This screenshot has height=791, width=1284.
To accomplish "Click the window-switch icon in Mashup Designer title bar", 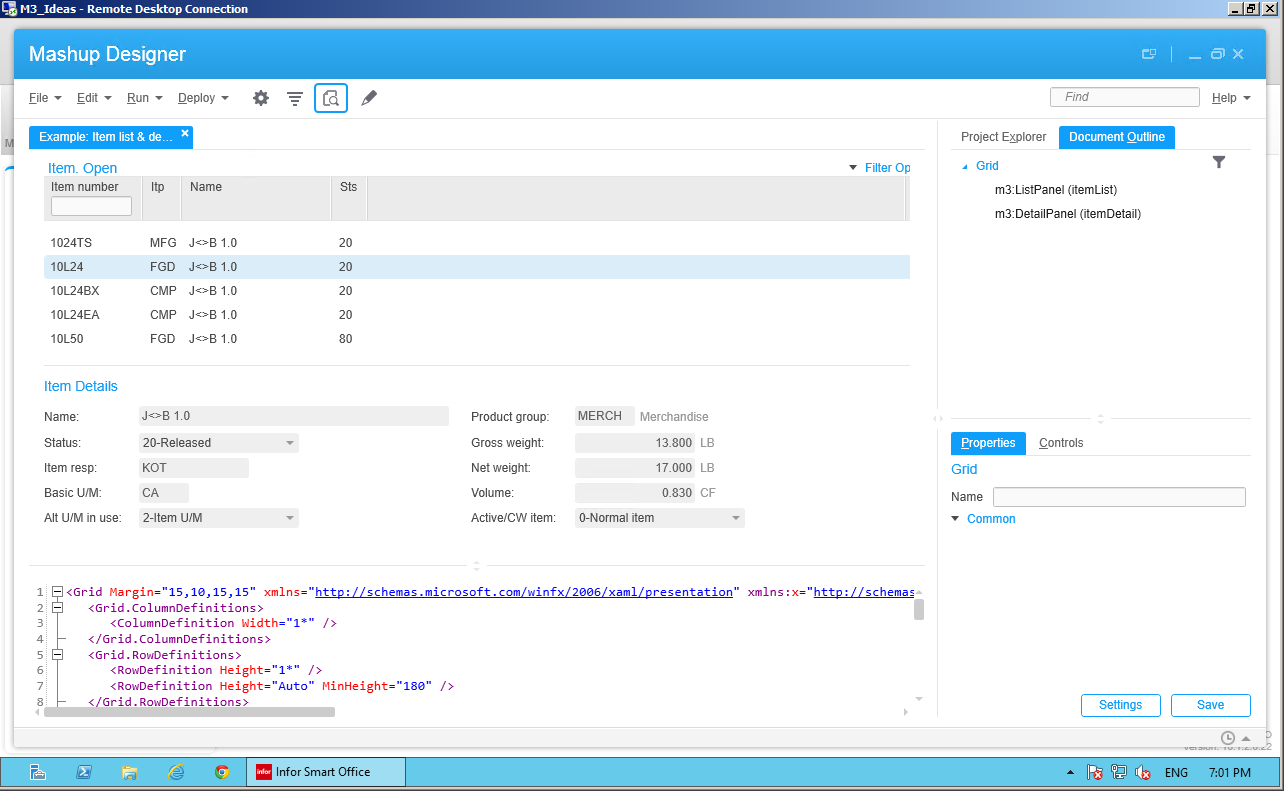I will pos(1149,55).
